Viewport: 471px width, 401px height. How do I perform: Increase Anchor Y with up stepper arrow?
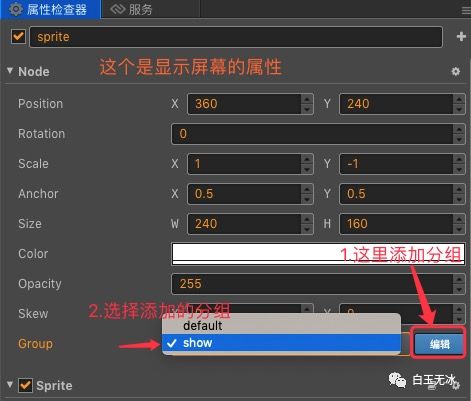point(459,189)
